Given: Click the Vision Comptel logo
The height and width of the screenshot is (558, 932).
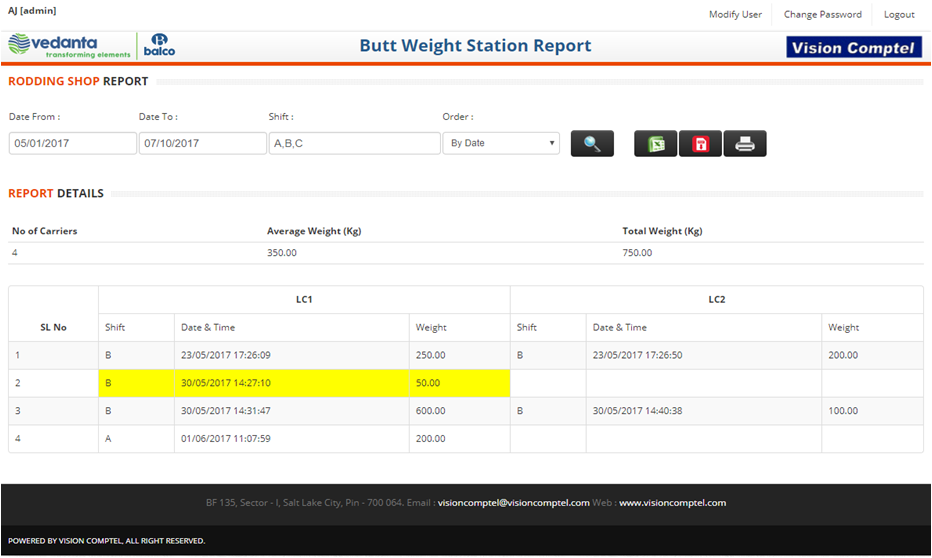Looking at the screenshot, I should (x=853, y=47).
